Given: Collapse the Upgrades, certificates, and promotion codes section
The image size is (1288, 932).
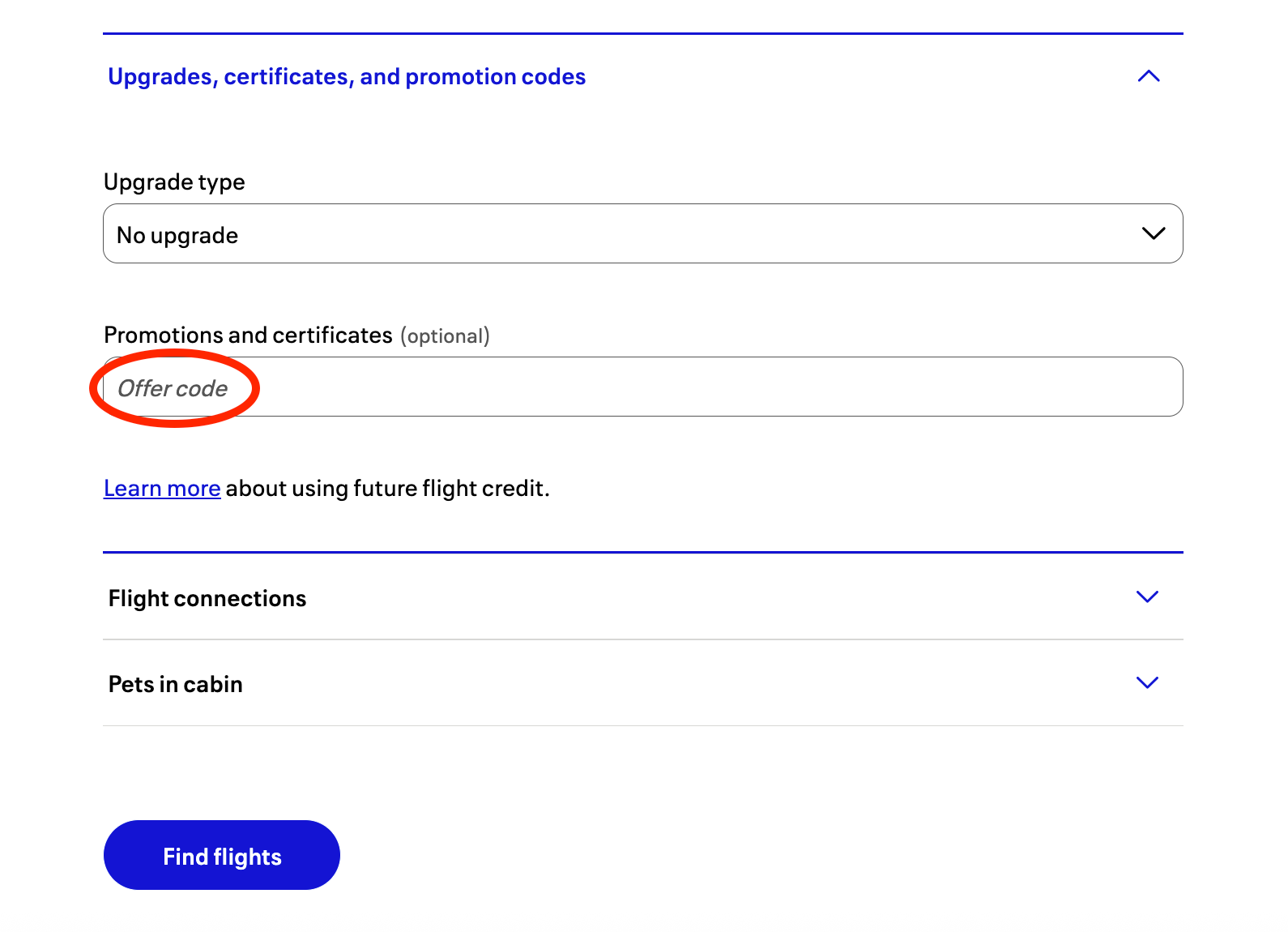Looking at the screenshot, I should [x=1149, y=77].
